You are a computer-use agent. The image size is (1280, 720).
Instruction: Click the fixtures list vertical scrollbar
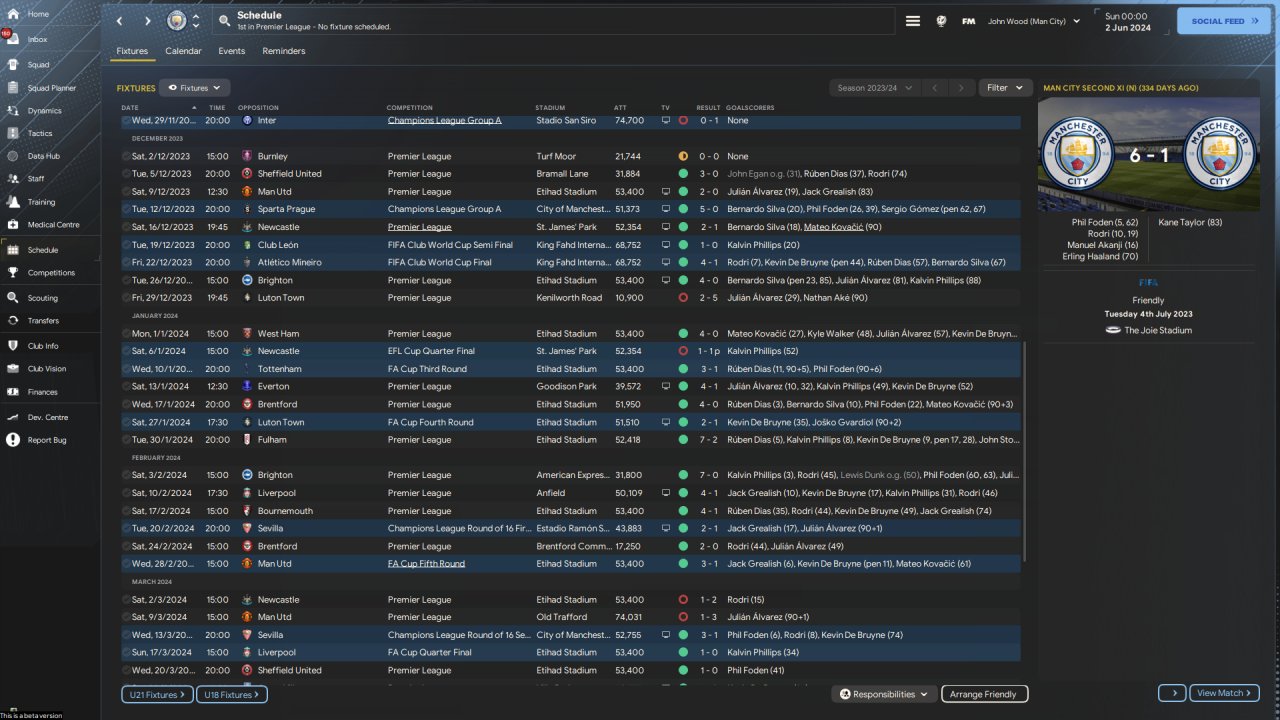click(1025, 450)
